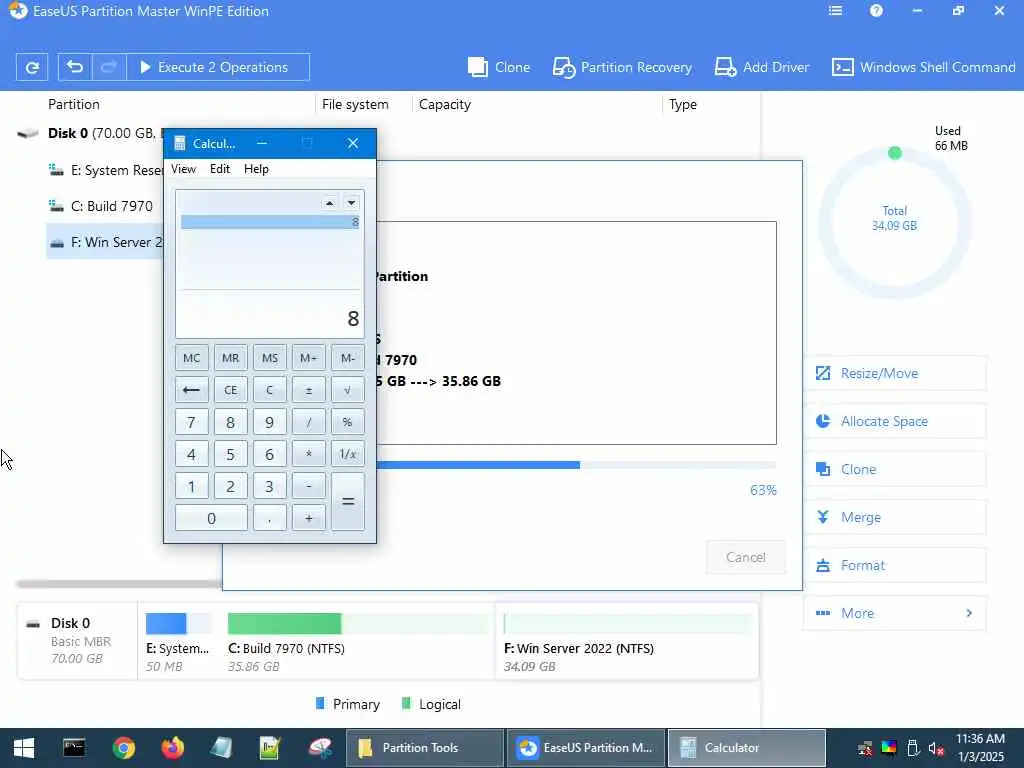Click the Capacity column header

coord(444,104)
